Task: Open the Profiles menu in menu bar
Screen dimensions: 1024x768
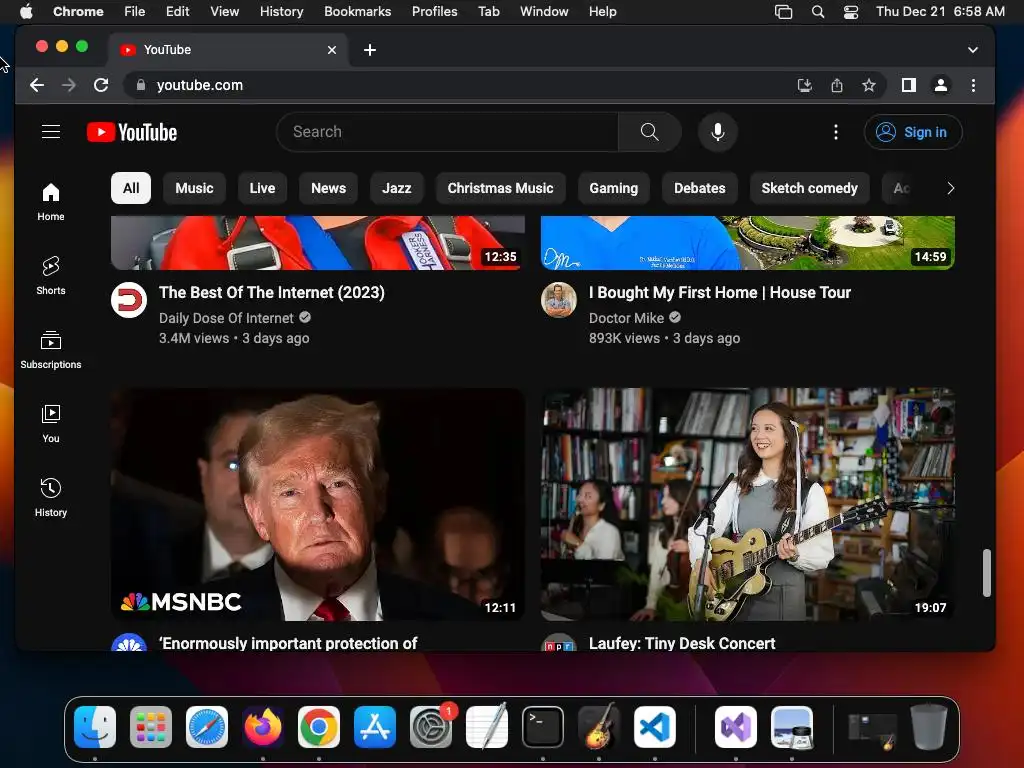Action: 434,12
